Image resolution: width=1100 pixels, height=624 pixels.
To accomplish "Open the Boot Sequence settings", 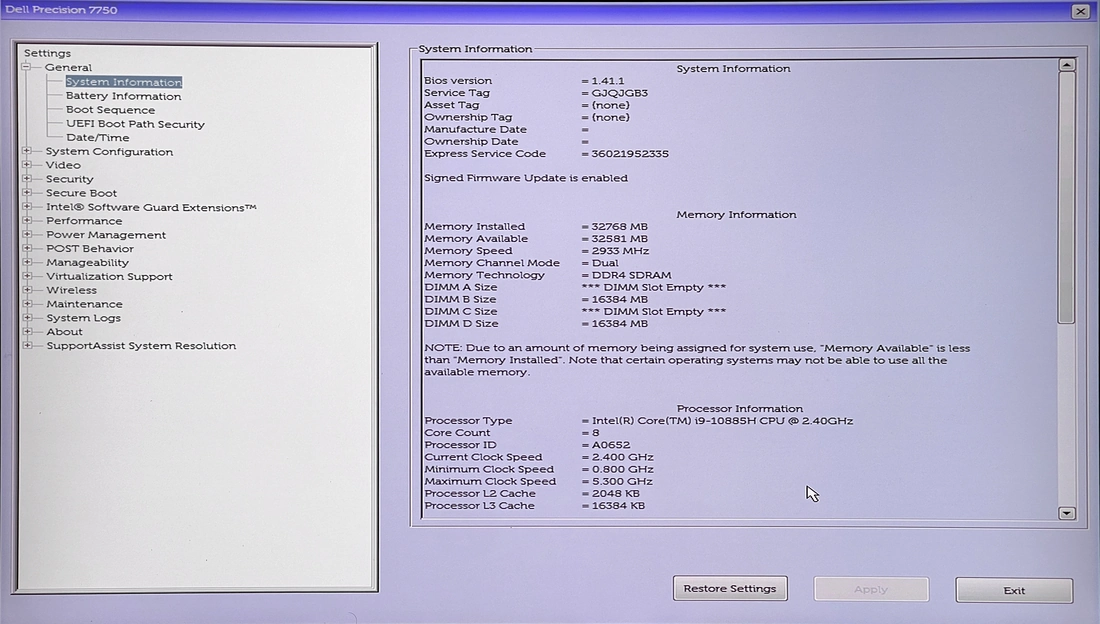I will pos(110,110).
